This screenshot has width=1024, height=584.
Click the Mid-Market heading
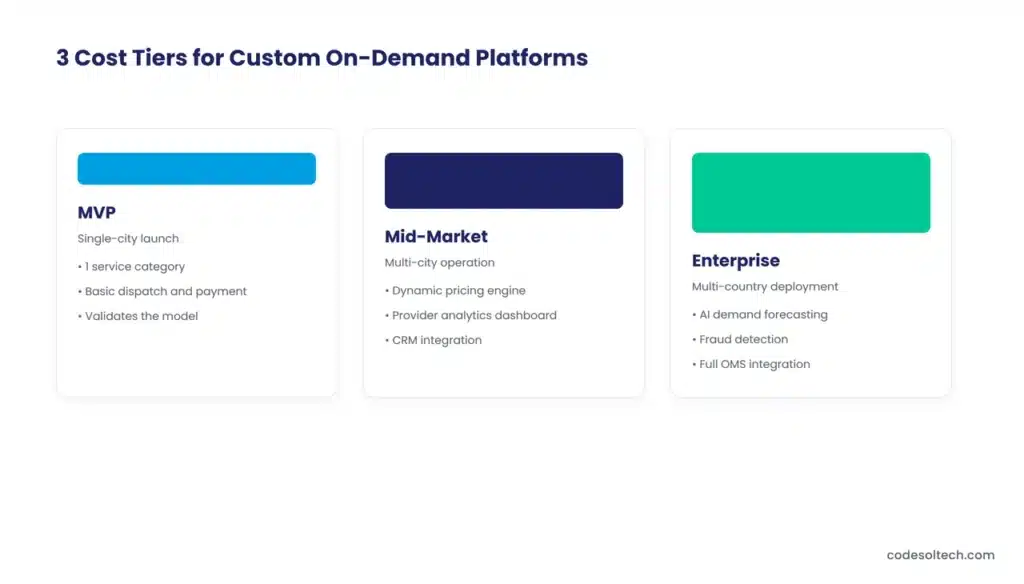436,236
